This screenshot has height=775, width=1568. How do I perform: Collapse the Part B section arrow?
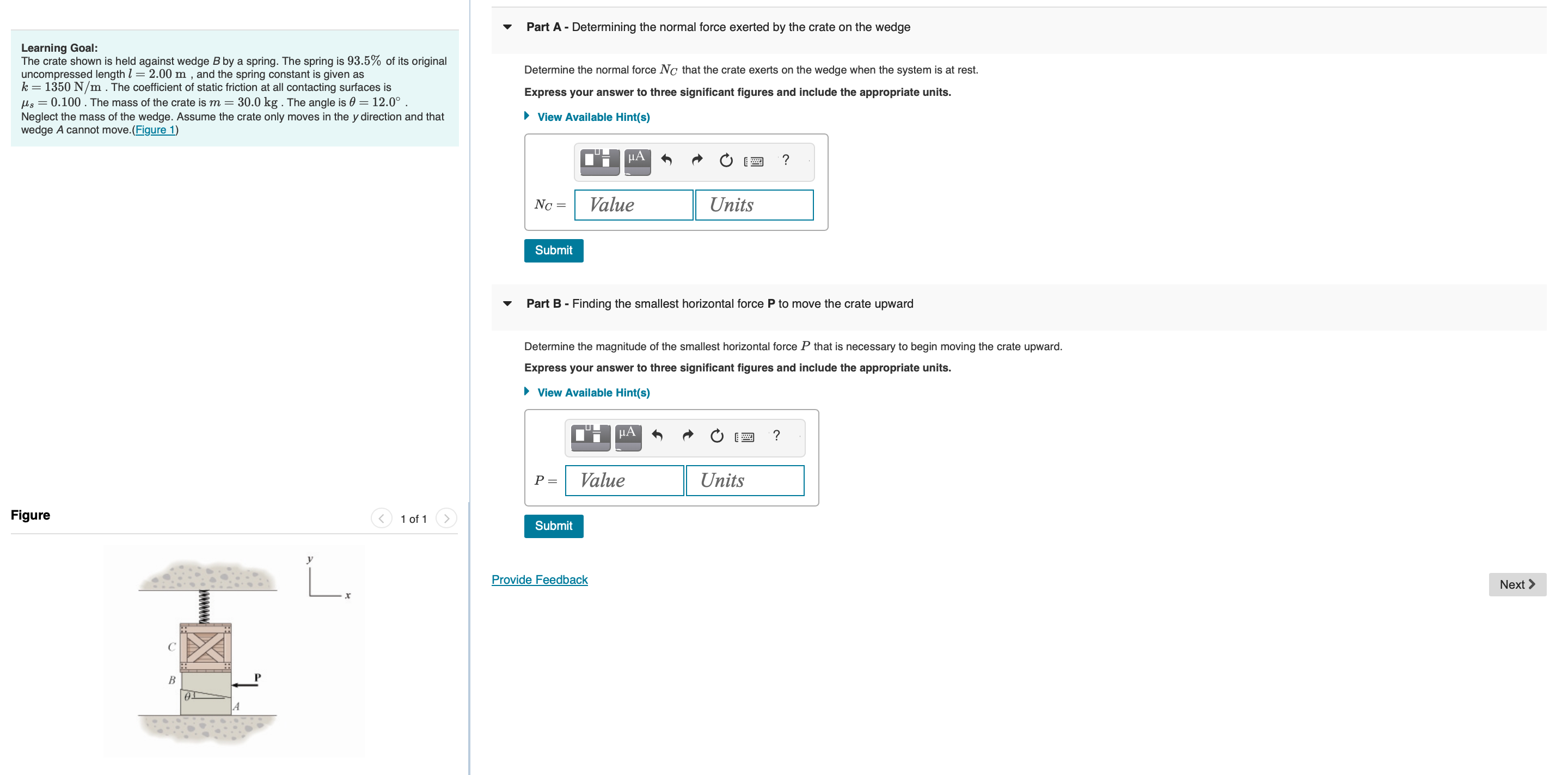coord(507,304)
